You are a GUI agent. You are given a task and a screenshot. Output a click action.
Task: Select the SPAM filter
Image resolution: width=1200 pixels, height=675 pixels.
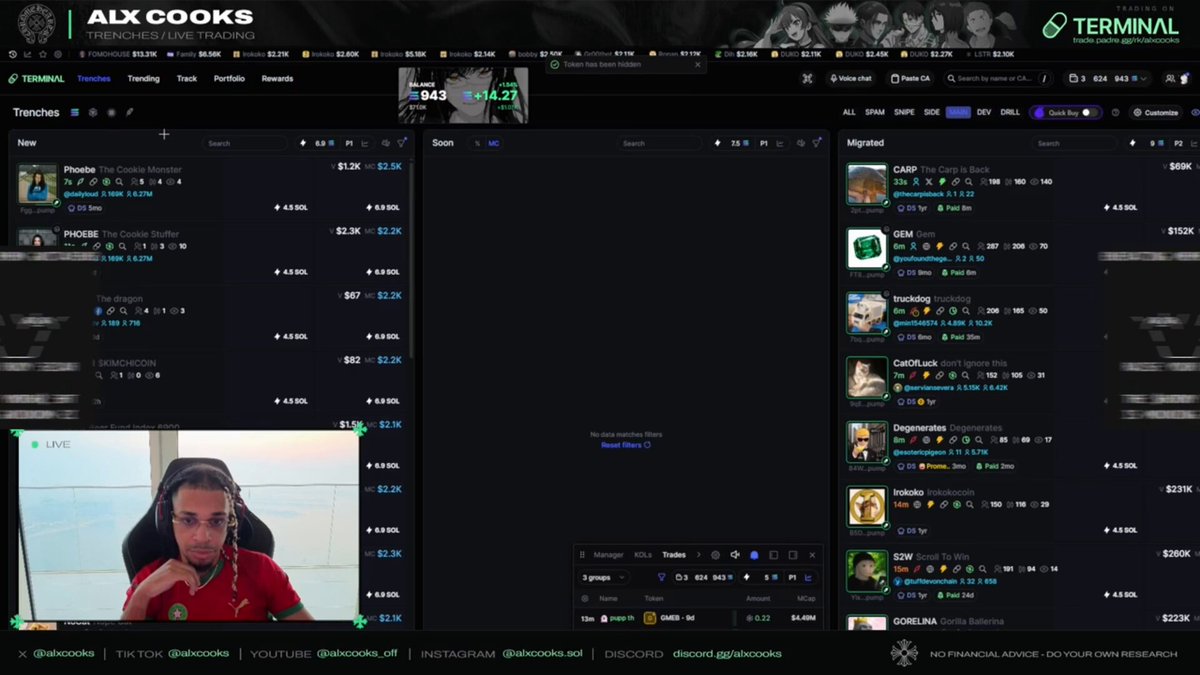tap(875, 112)
